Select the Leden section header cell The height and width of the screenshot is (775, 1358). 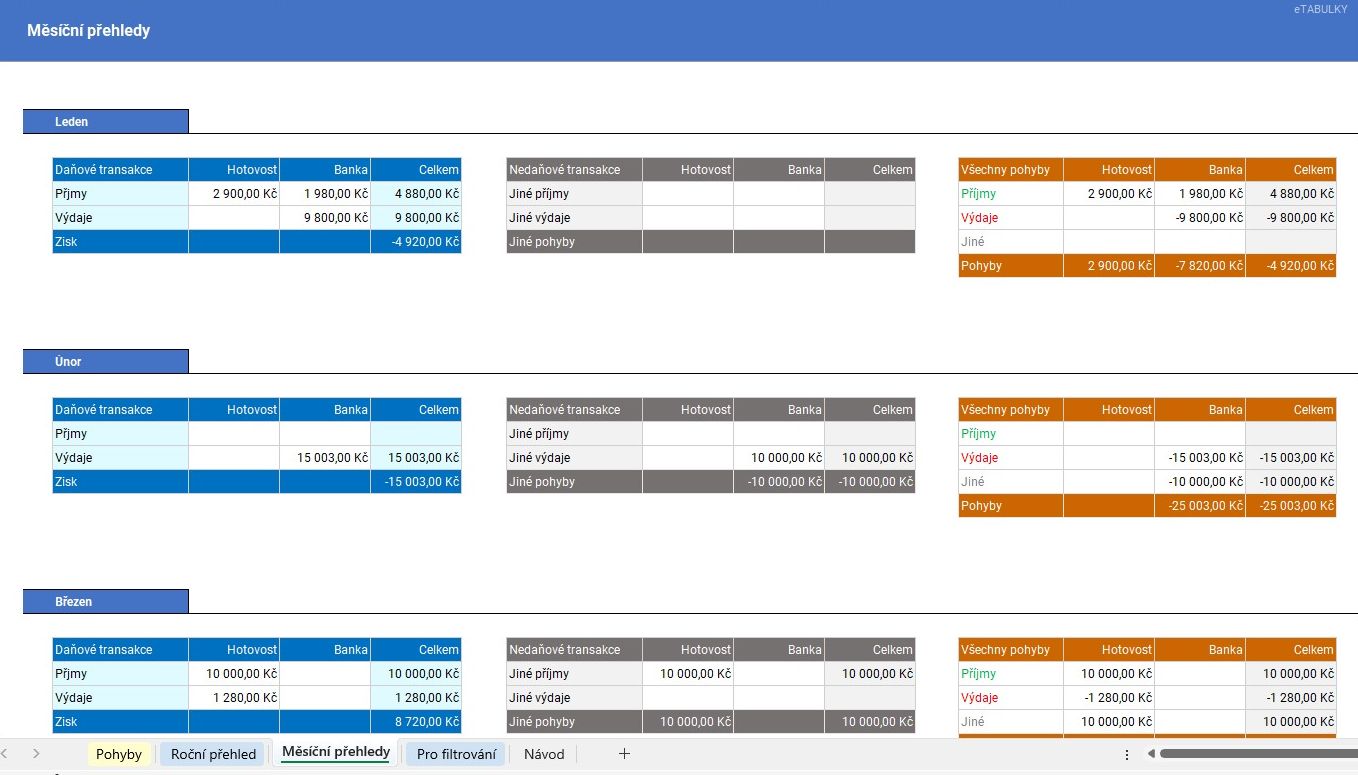coord(105,121)
